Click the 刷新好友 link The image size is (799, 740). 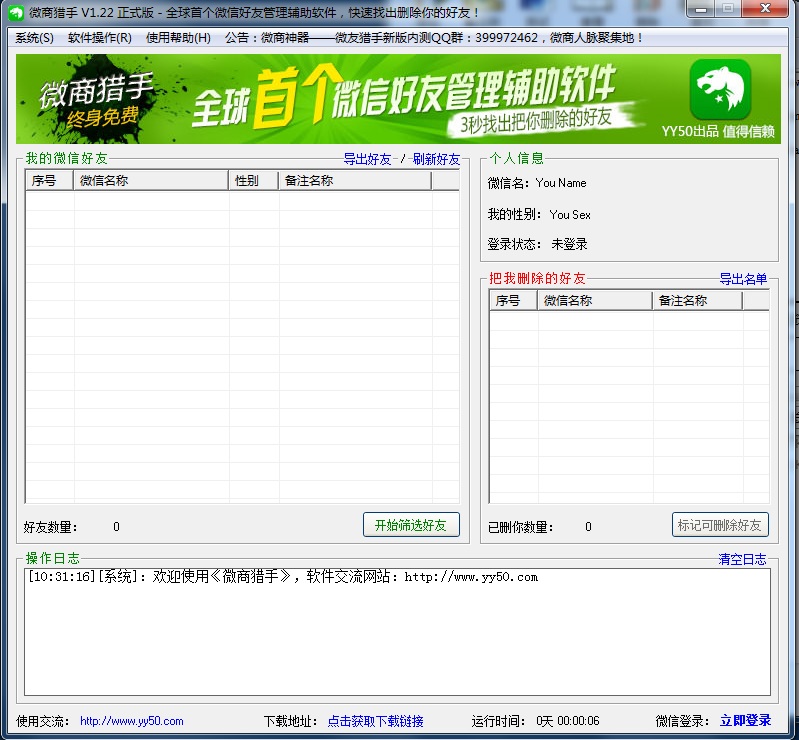pyautogui.click(x=436, y=159)
